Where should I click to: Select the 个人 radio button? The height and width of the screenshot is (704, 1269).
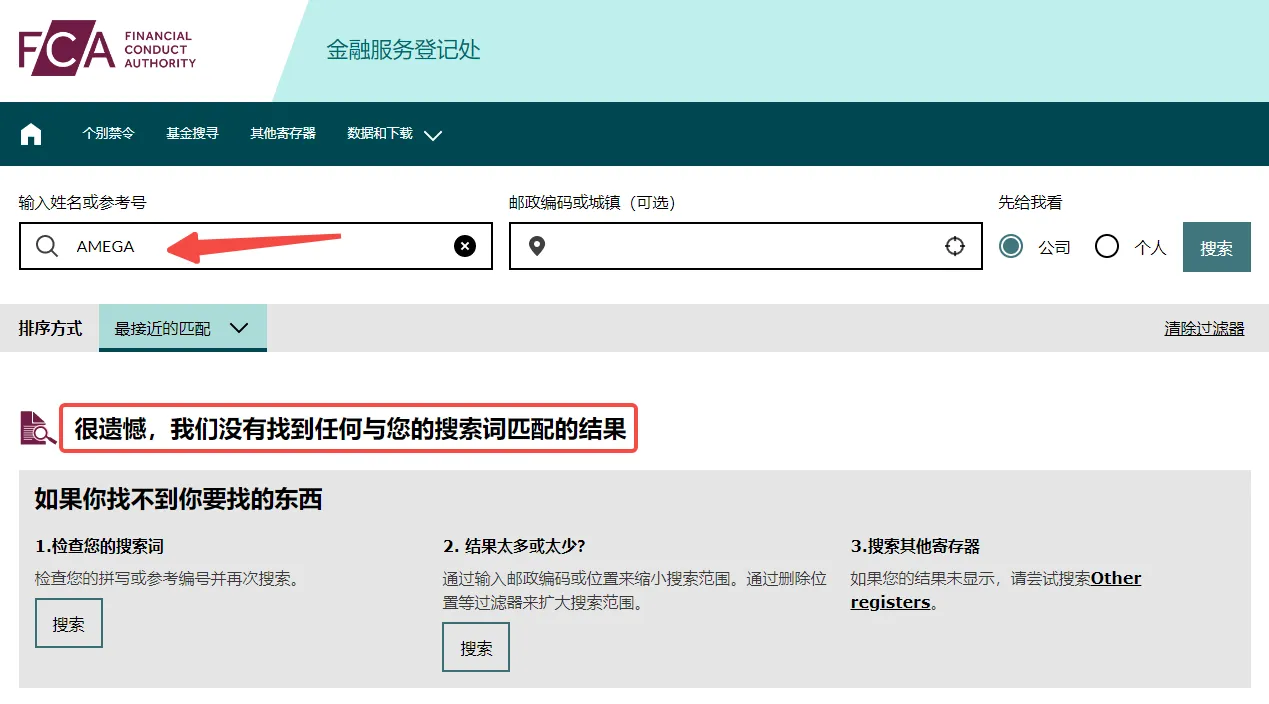pos(1107,246)
